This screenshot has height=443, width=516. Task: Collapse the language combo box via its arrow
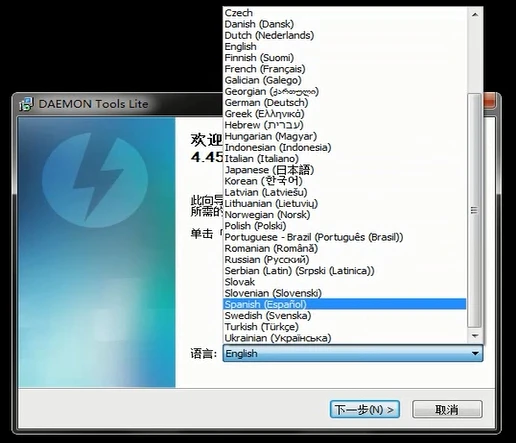(x=475, y=353)
